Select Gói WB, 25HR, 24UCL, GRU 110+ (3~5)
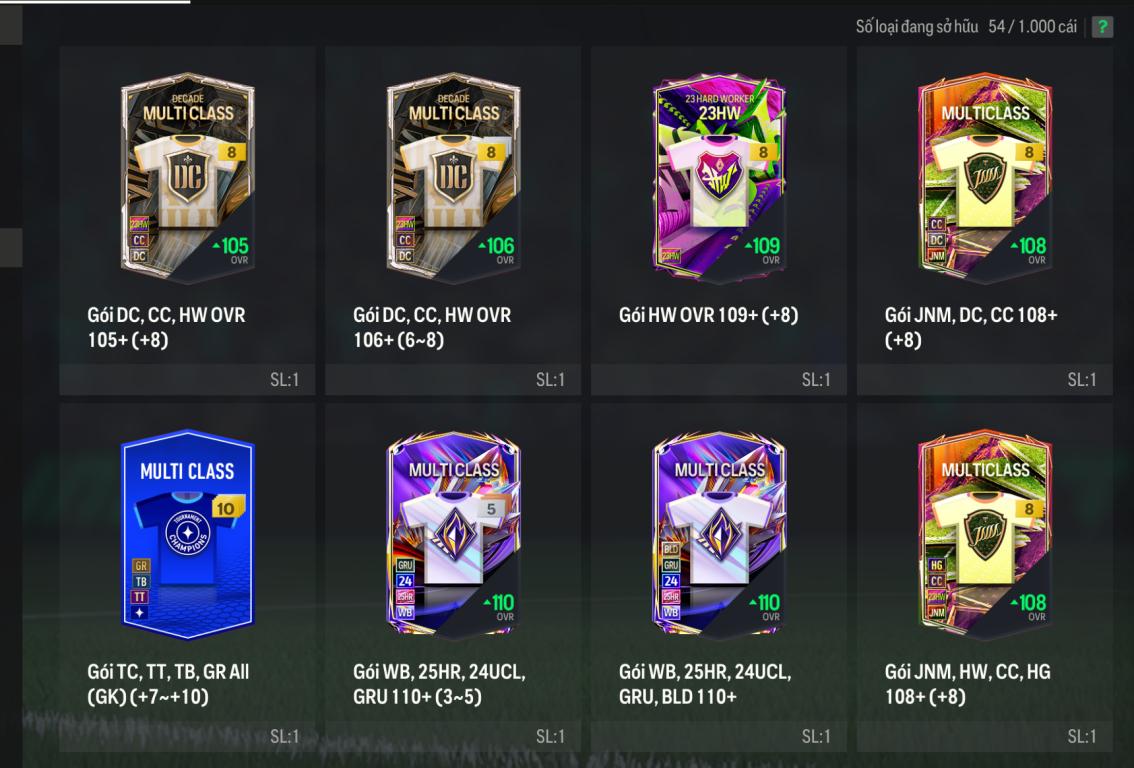This screenshot has height=768, width=1134. coord(439,684)
